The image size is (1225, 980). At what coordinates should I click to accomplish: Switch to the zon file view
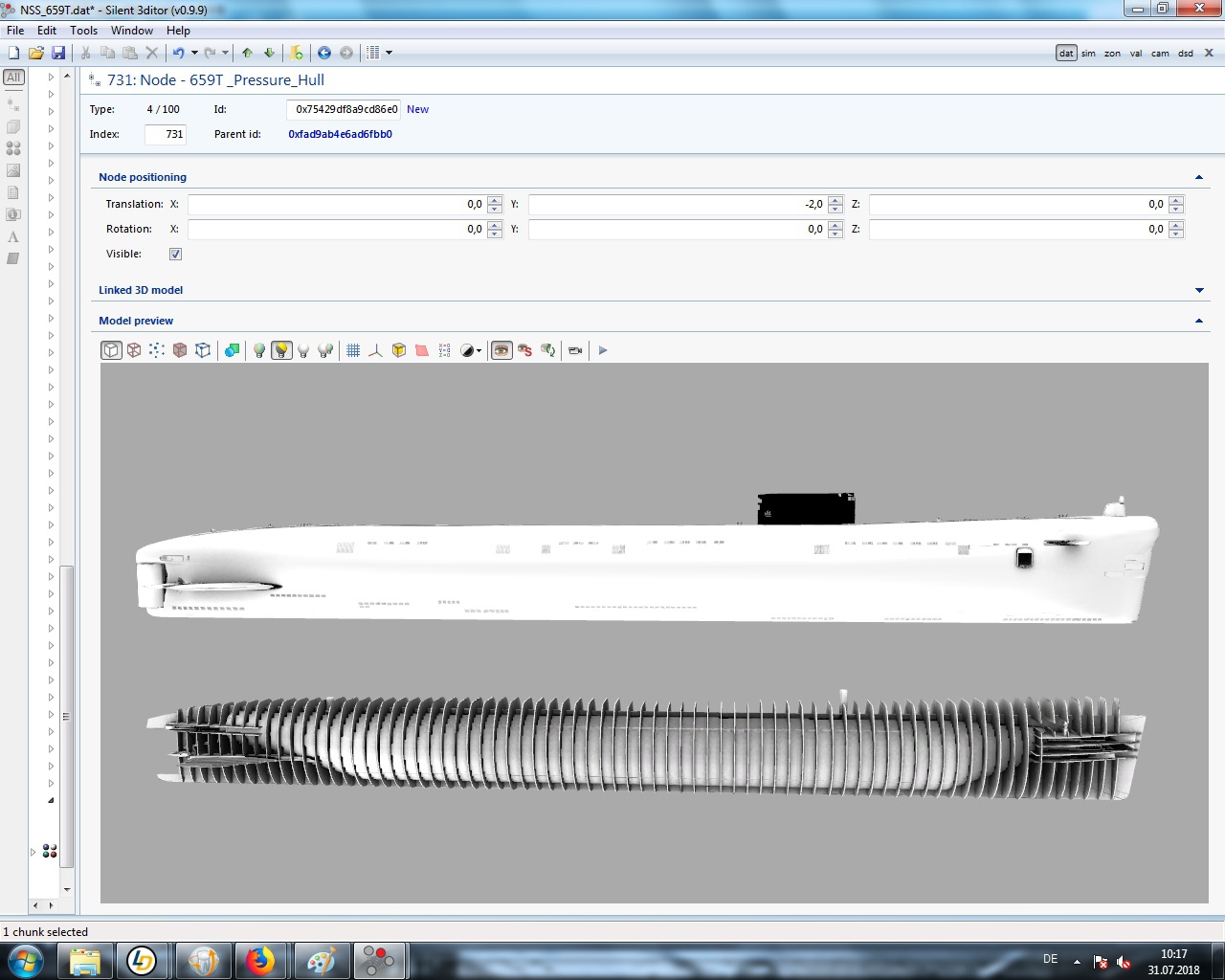1112,54
